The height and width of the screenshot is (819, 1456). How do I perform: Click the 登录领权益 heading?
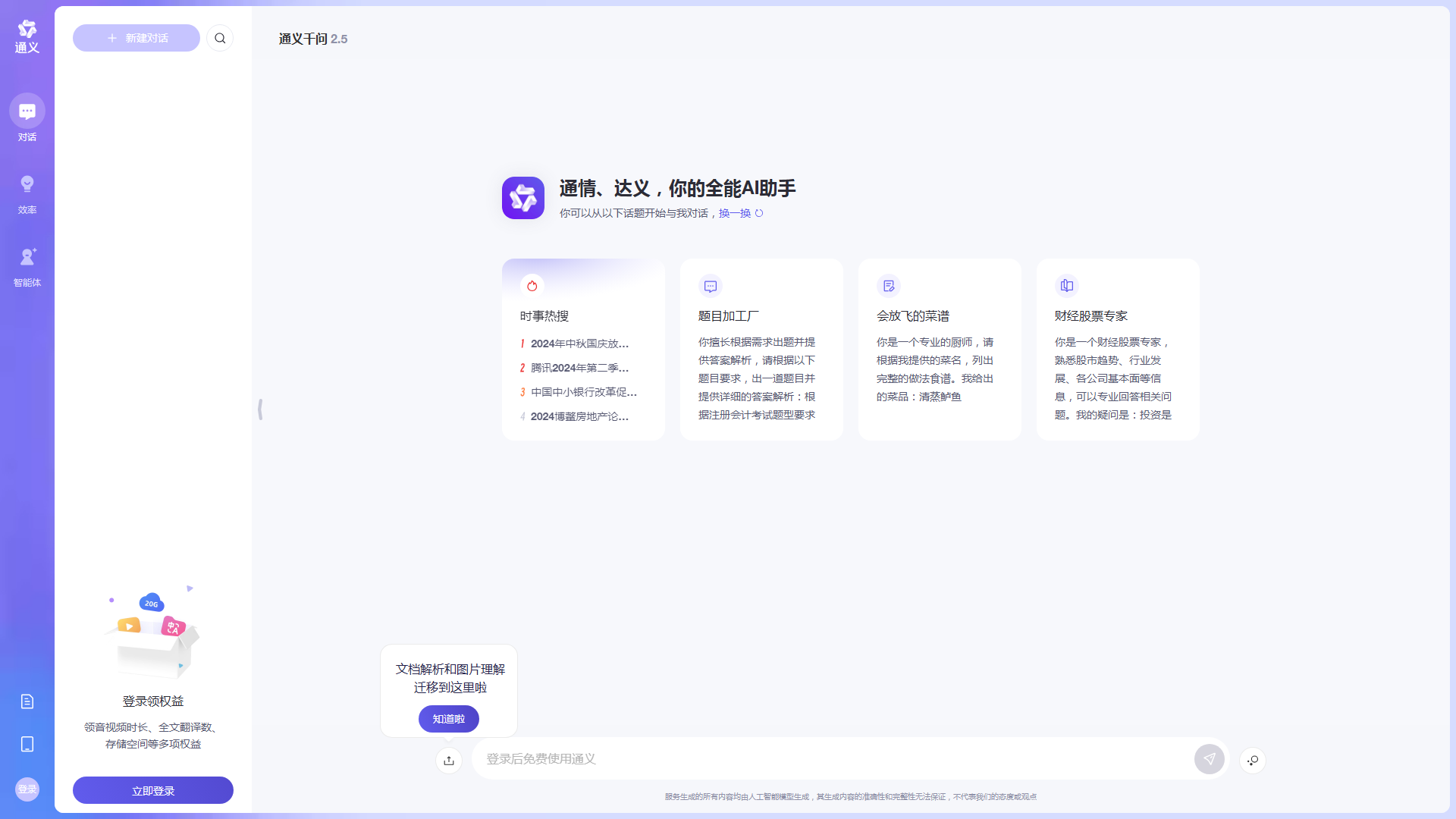(153, 701)
